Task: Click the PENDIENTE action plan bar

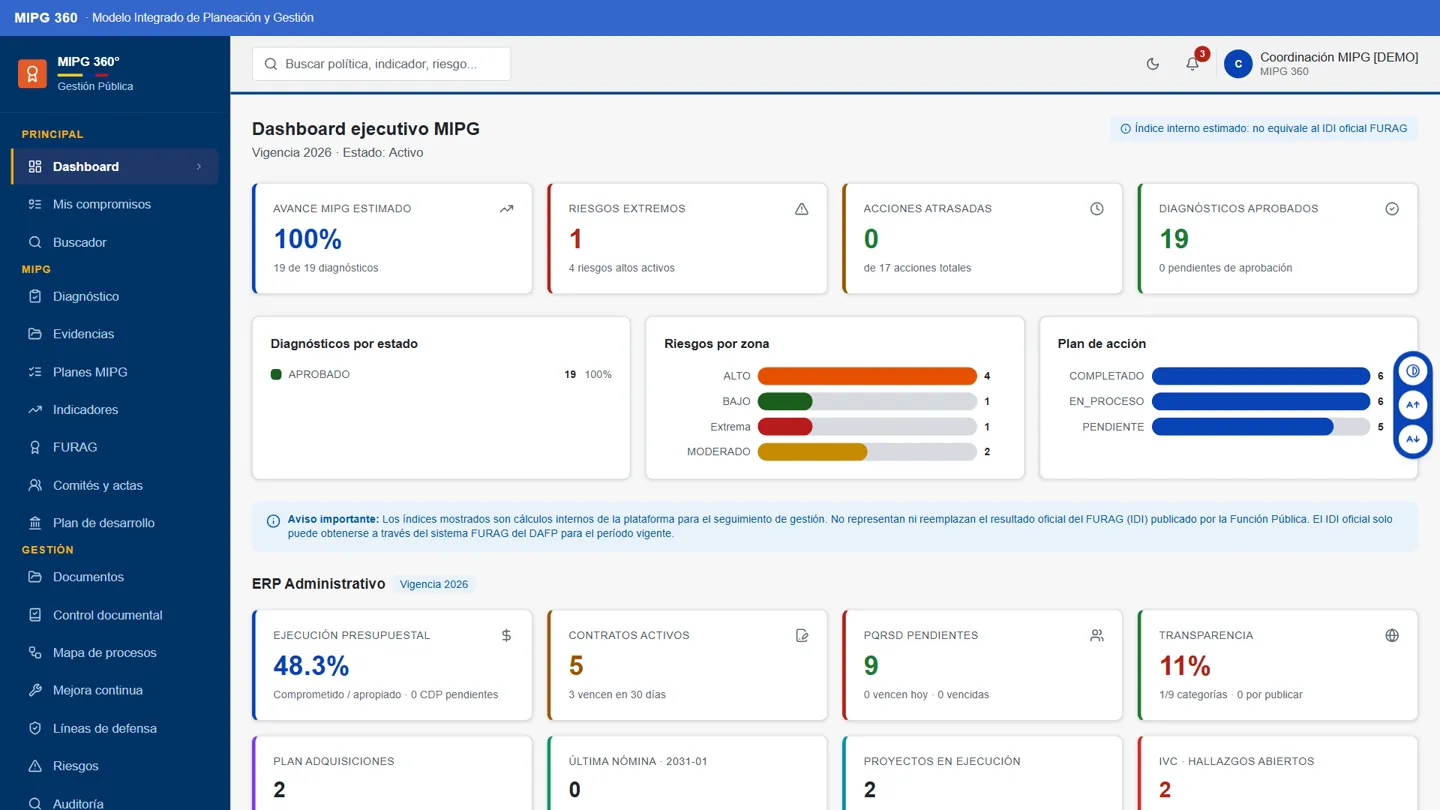Action: tap(1260, 427)
